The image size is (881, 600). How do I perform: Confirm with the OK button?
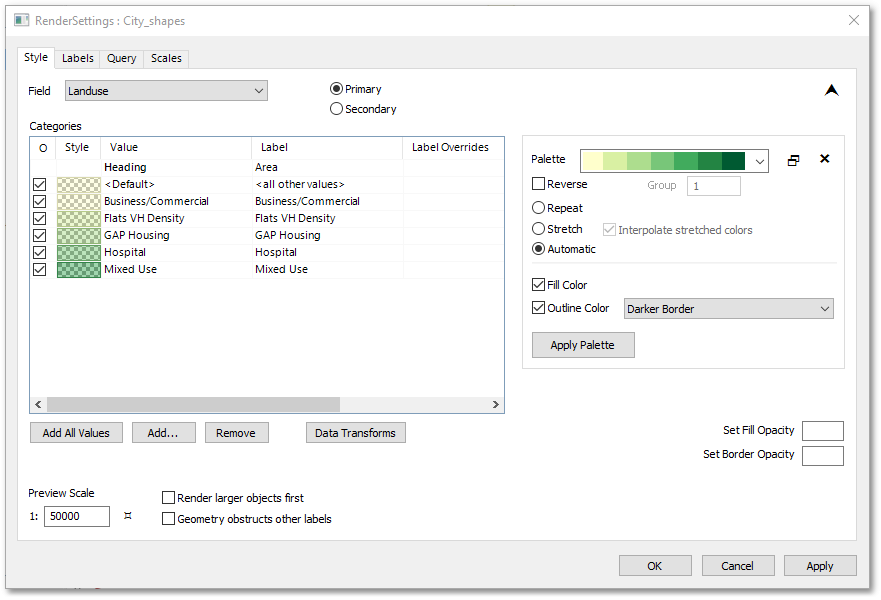[655, 566]
